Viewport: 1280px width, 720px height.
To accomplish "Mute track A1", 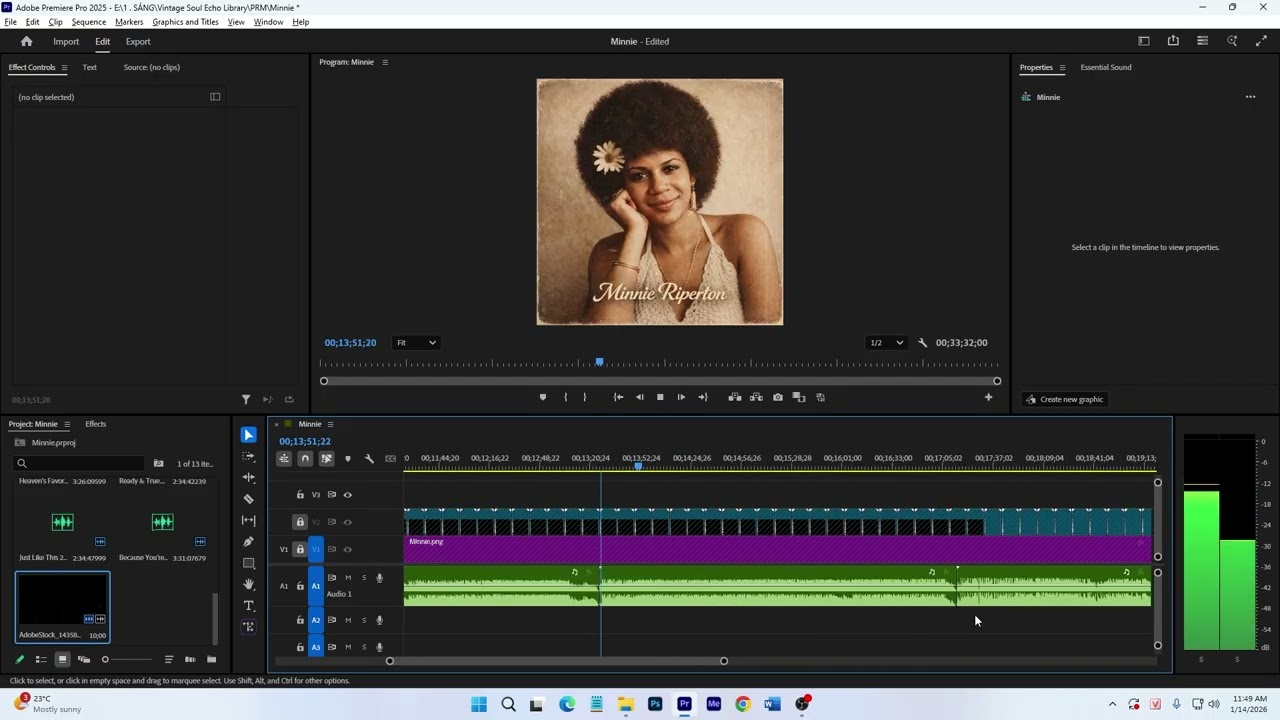I will [348, 578].
